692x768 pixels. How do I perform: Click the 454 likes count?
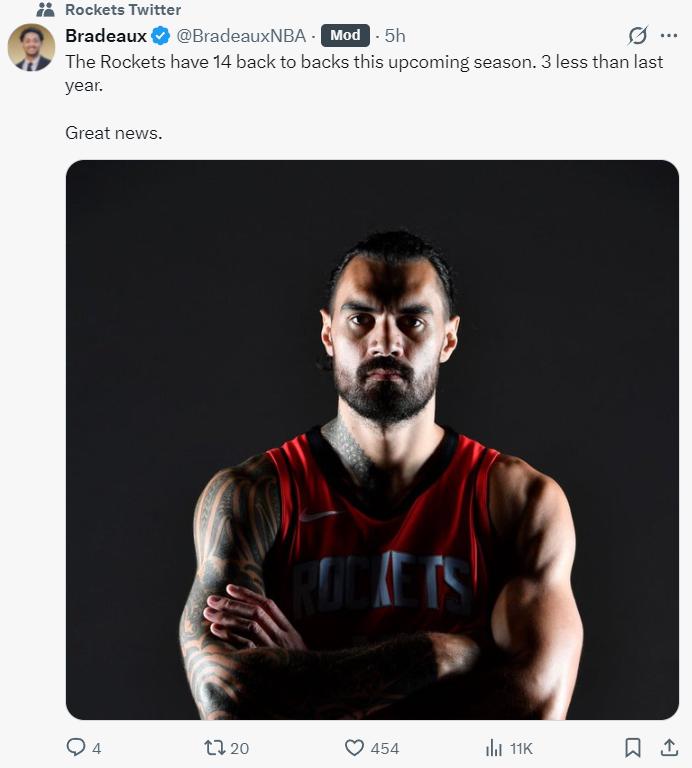(x=385, y=749)
